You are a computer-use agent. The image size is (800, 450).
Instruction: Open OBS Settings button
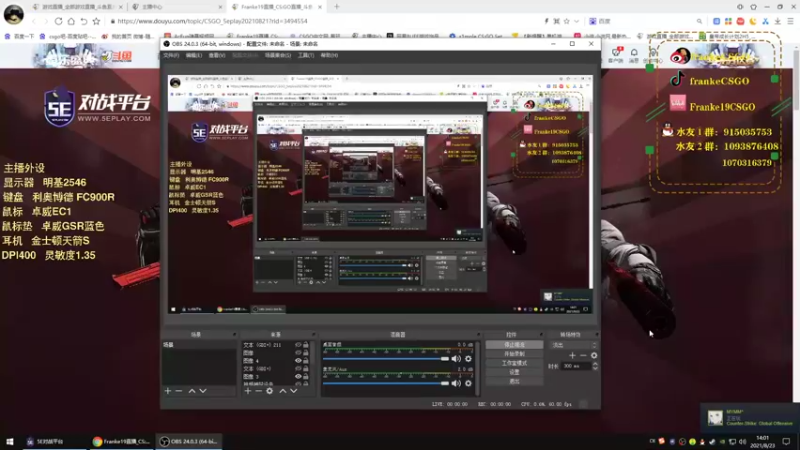514,372
